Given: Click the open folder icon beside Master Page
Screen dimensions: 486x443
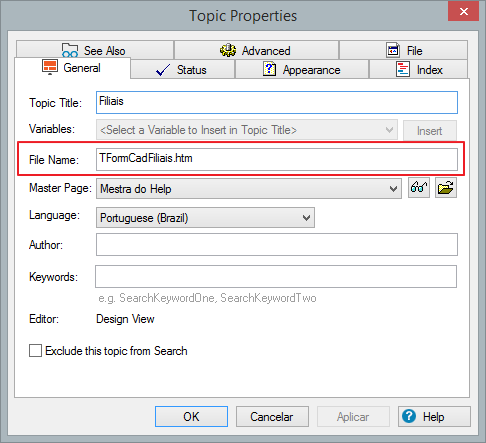Looking at the screenshot, I should coord(446,188).
